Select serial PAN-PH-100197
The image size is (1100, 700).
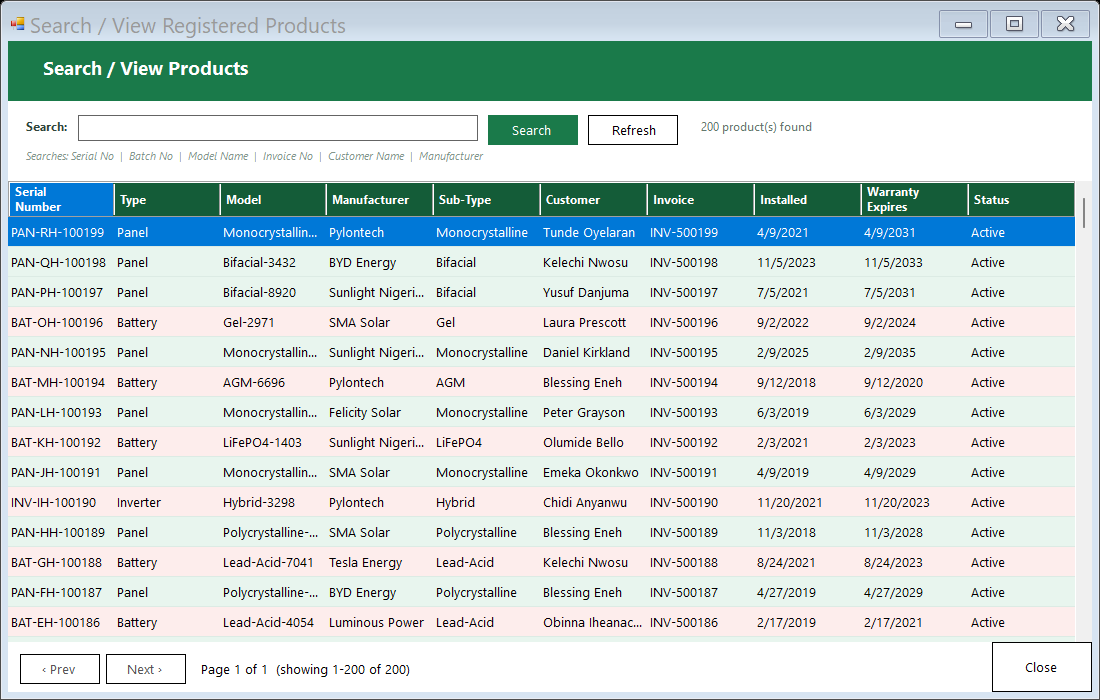(57, 292)
